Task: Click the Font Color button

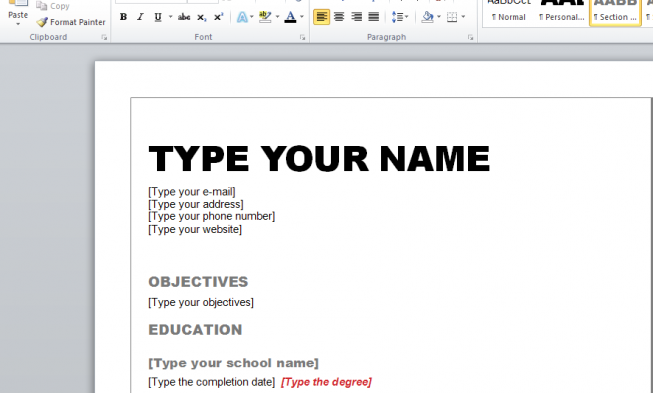Action: tap(290, 17)
